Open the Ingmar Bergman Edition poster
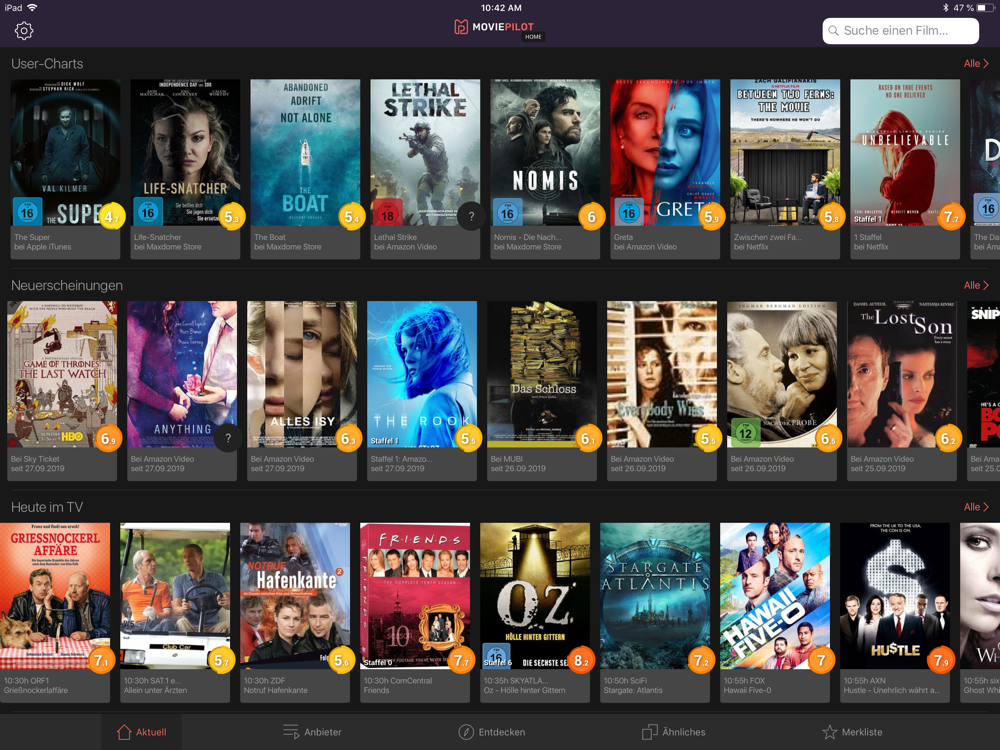1000x750 pixels. pos(782,374)
